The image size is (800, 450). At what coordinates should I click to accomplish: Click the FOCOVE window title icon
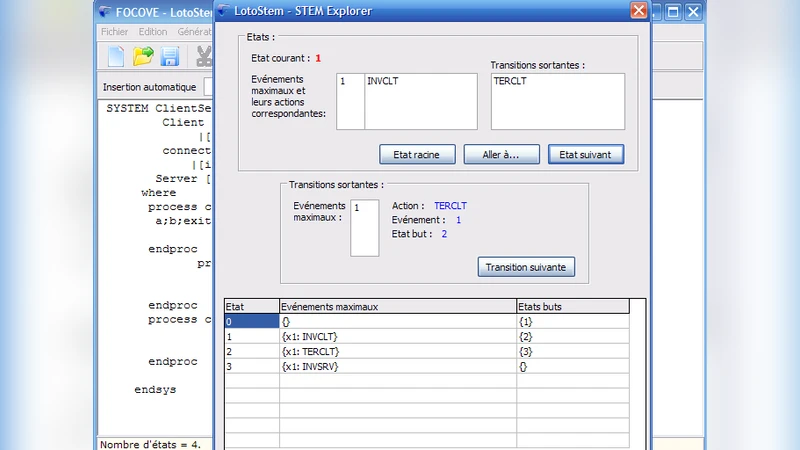click(x=107, y=12)
